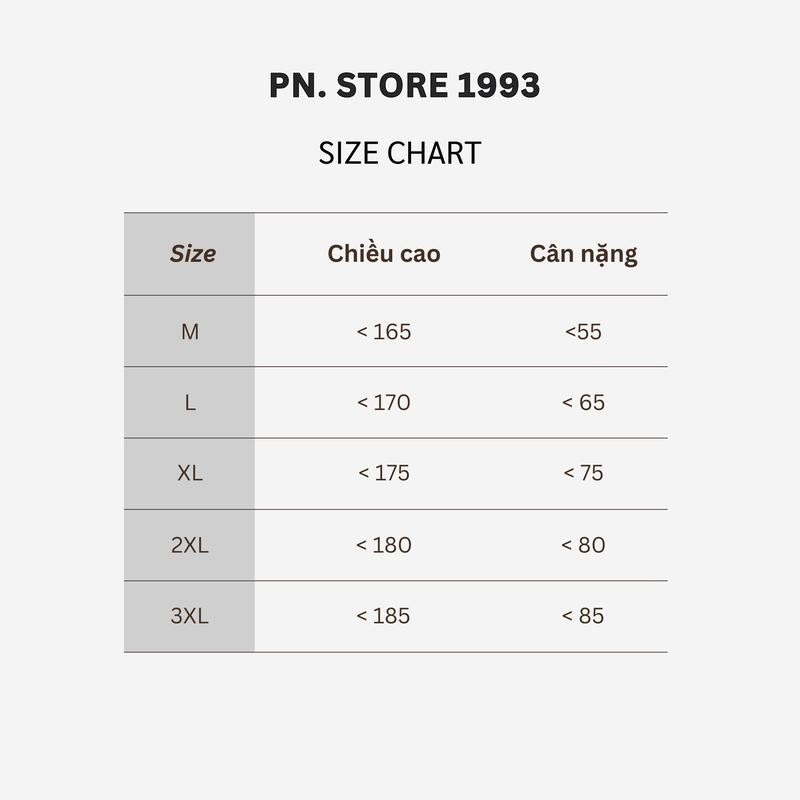The image size is (800, 800).
Task: Click the < 65 weight cell
Action: tap(583, 403)
